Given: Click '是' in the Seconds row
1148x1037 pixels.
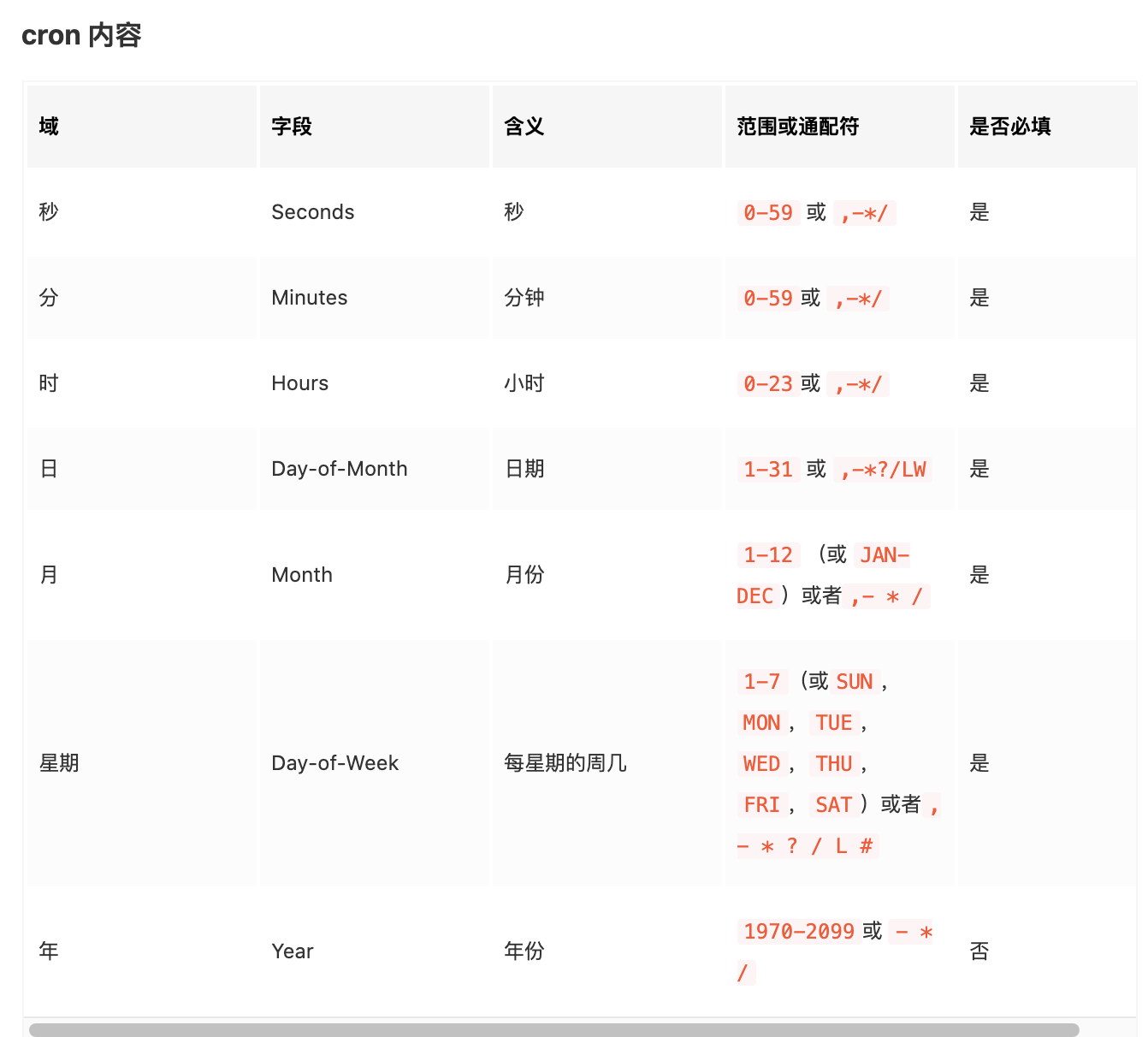Looking at the screenshot, I should click(979, 212).
